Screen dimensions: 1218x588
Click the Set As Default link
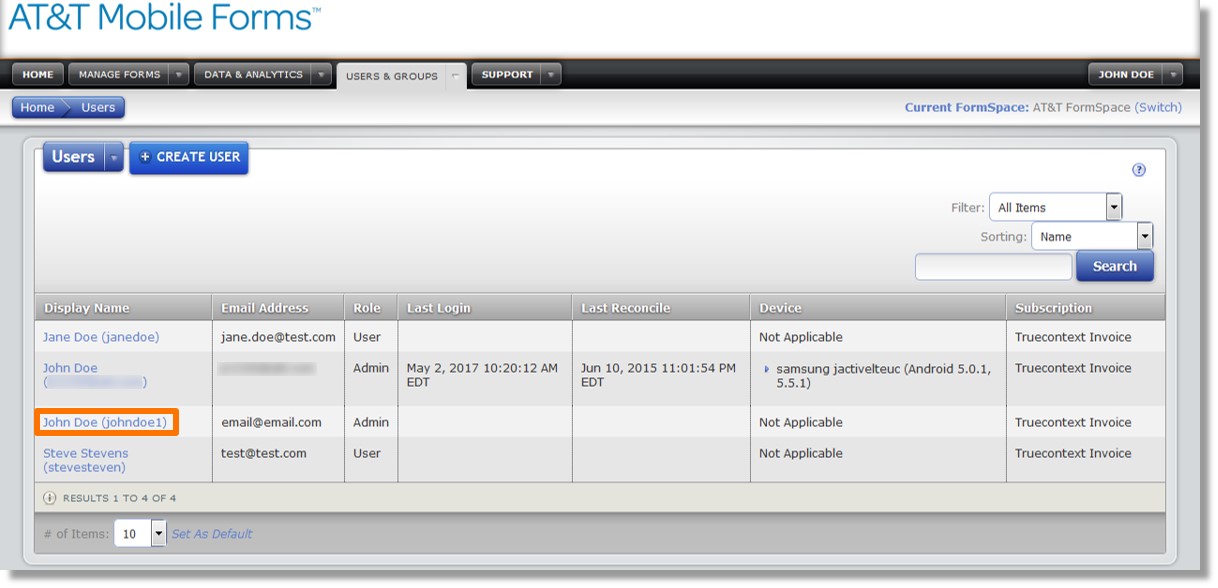tap(212, 534)
